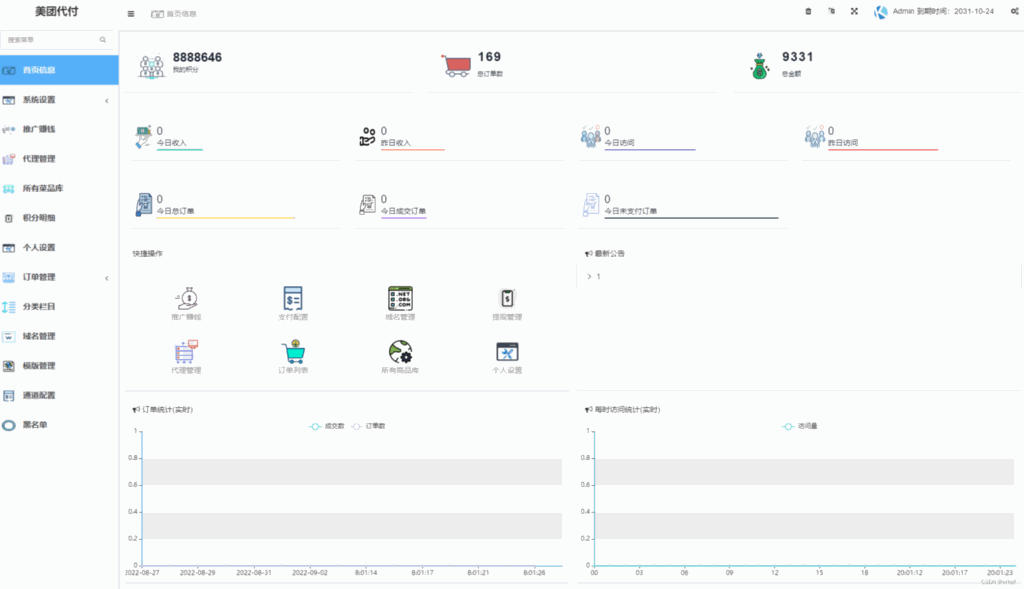Screen dimensions: 1024x589
Task: Click the 推广赚钱 quick action icon
Action: (x=186, y=298)
